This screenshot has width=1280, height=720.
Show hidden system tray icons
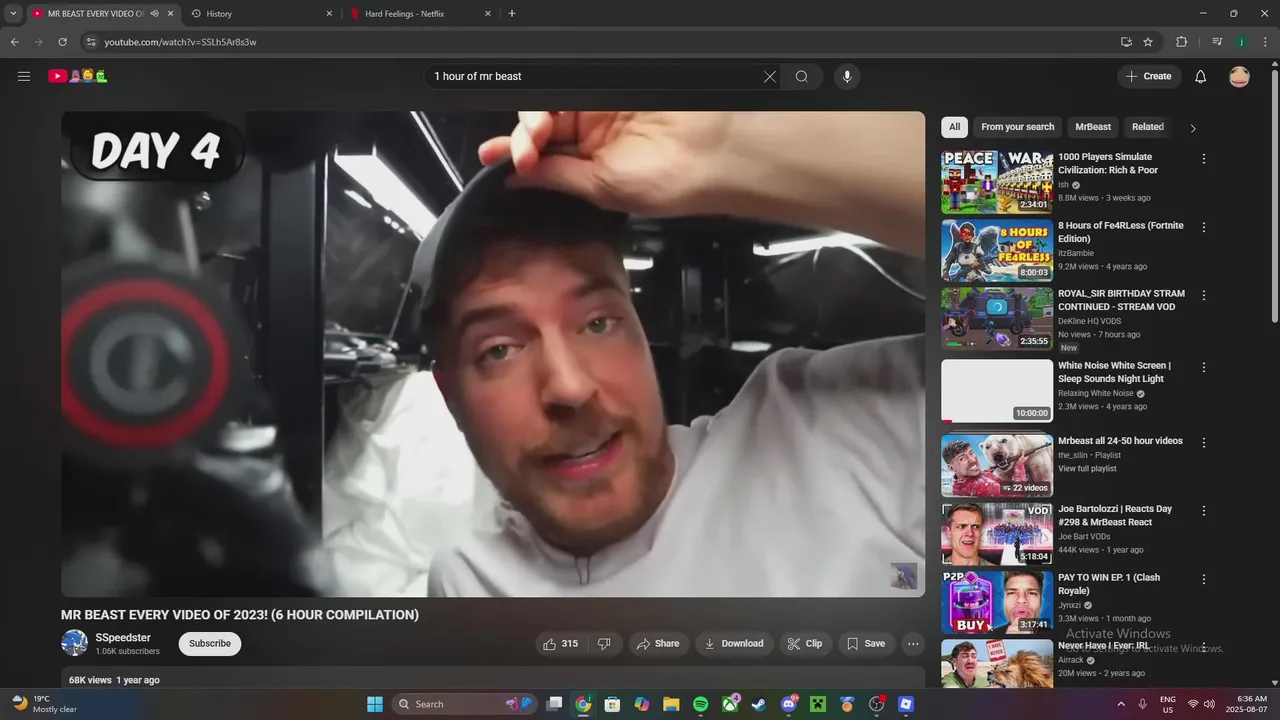click(1120, 704)
